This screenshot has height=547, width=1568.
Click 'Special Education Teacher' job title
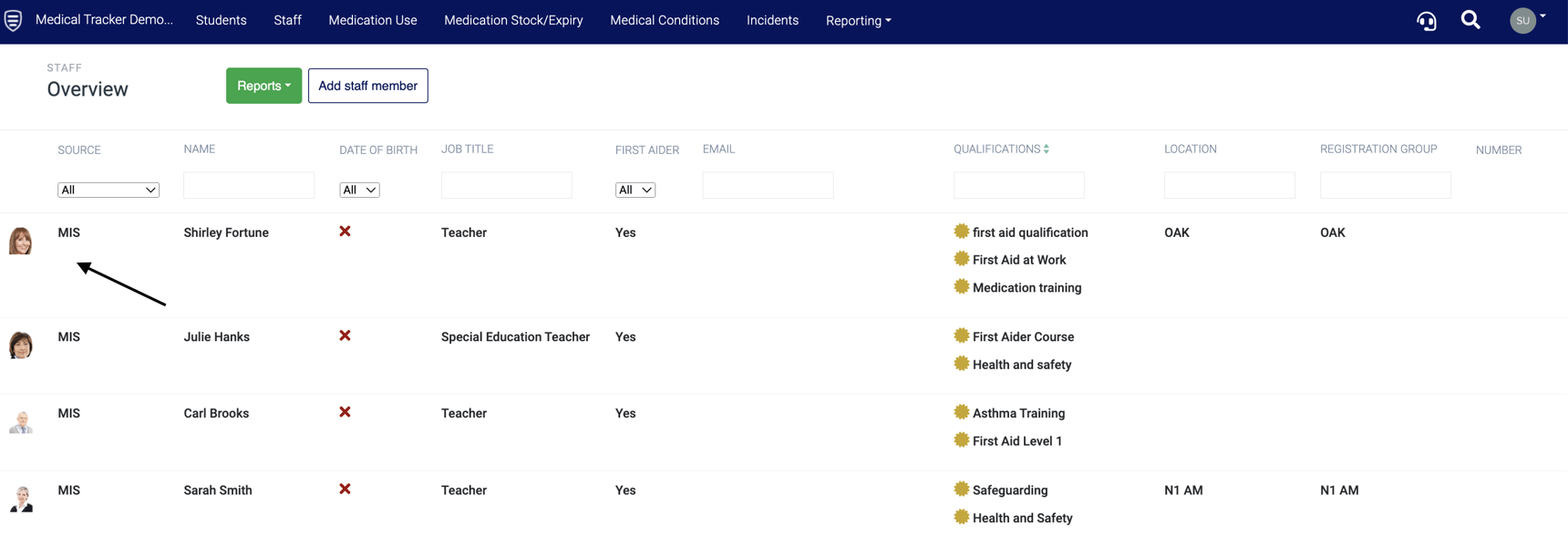click(x=515, y=336)
